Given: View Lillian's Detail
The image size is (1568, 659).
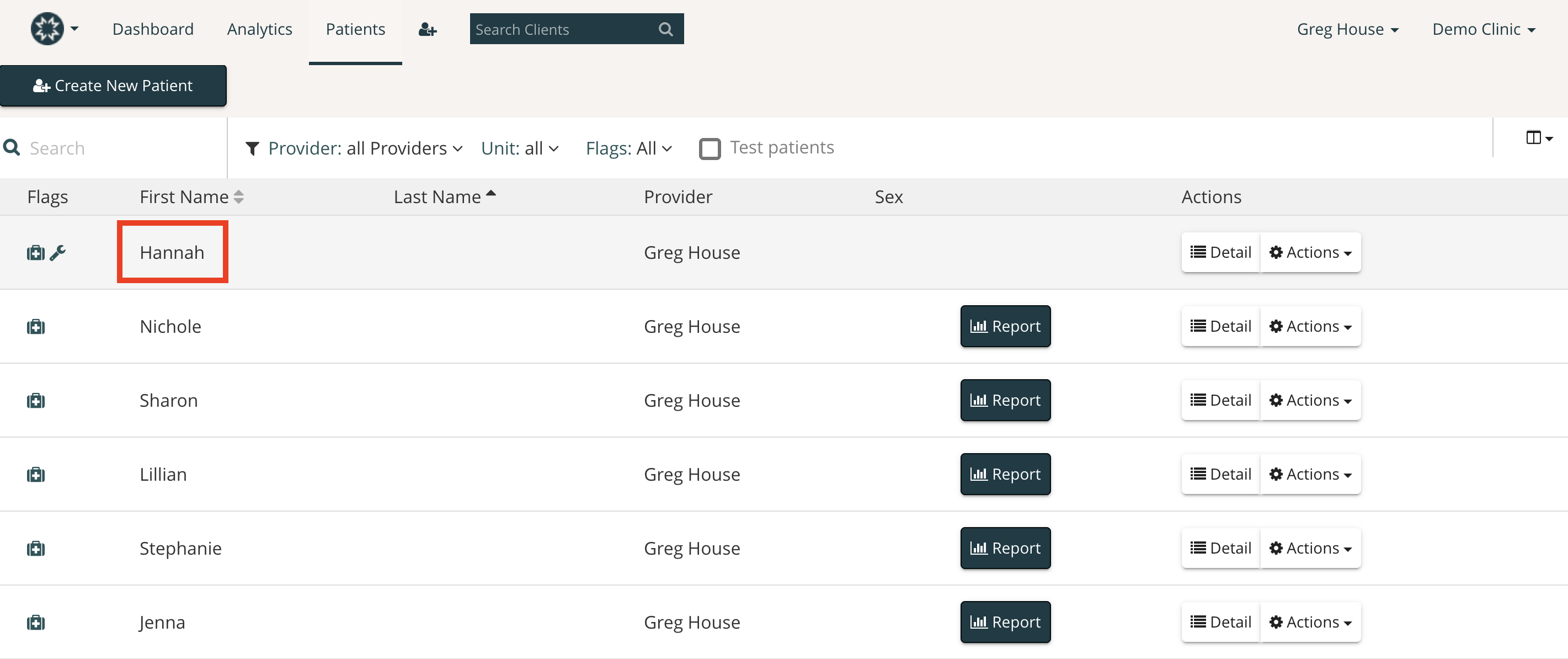Looking at the screenshot, I should click(x=1220, y=475).
